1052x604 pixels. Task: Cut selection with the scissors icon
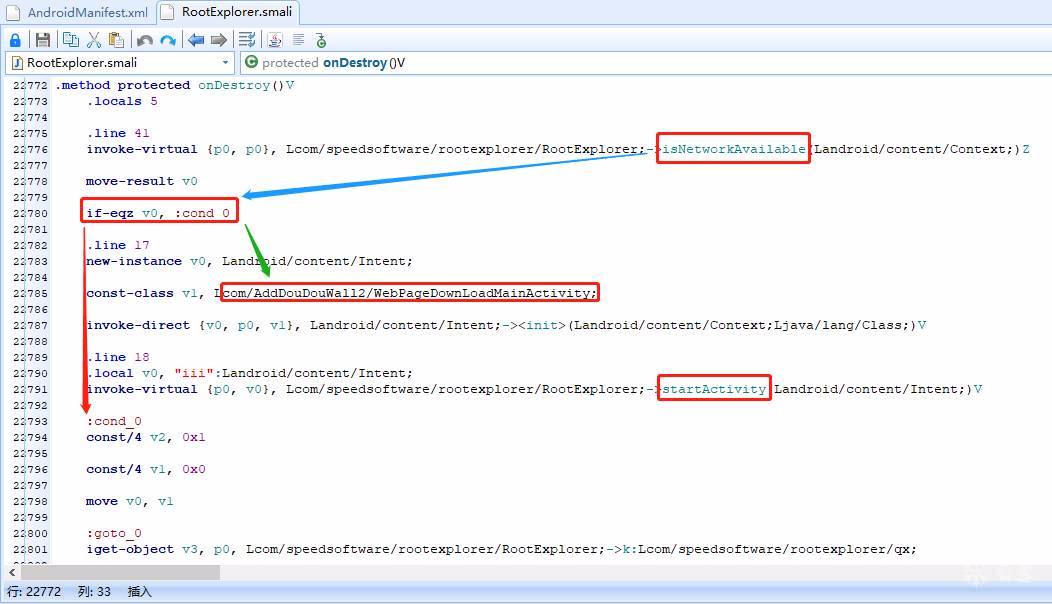pyautogui.click(x=94, y=40)
